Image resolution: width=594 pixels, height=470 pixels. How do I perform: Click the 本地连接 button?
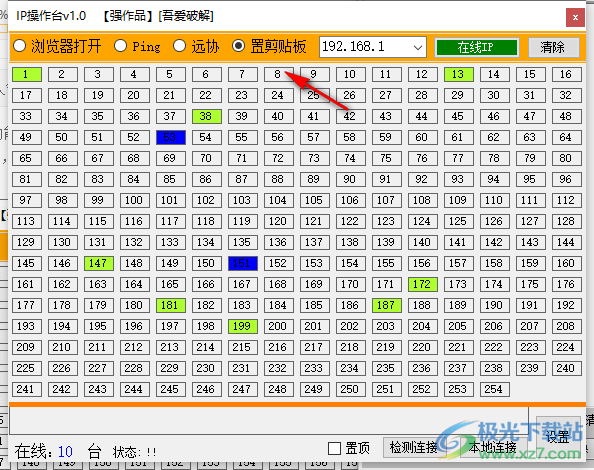click(x=492, y=448)
